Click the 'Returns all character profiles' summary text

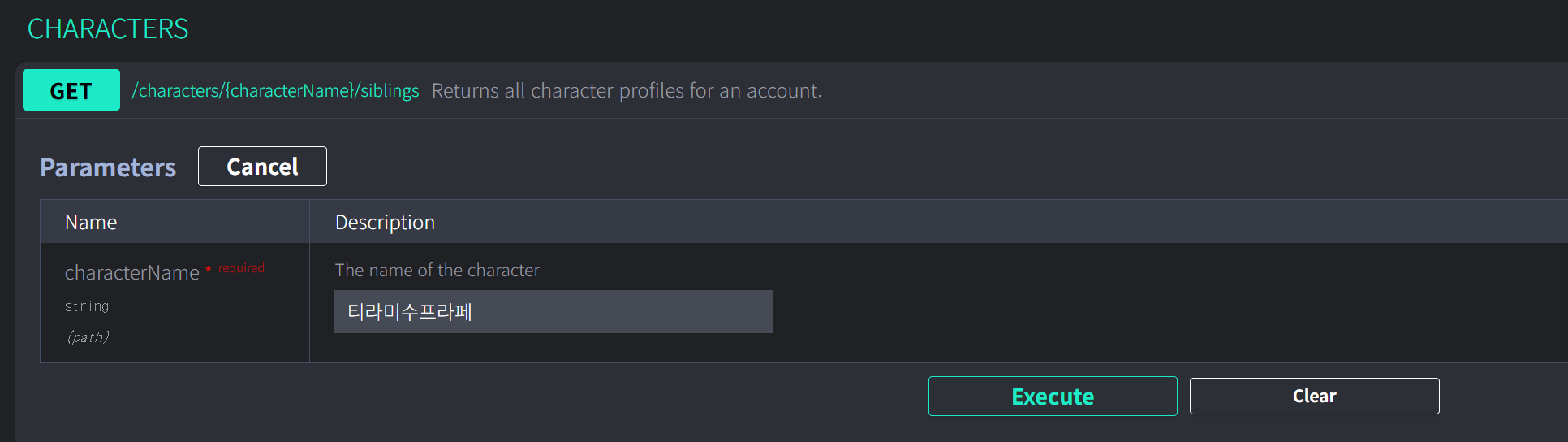(627, 90)
